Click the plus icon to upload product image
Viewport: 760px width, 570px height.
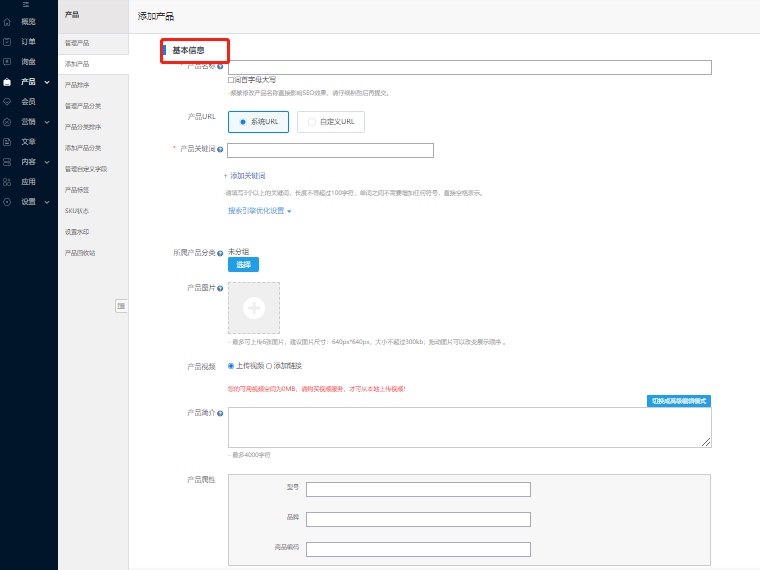point(254,308)
